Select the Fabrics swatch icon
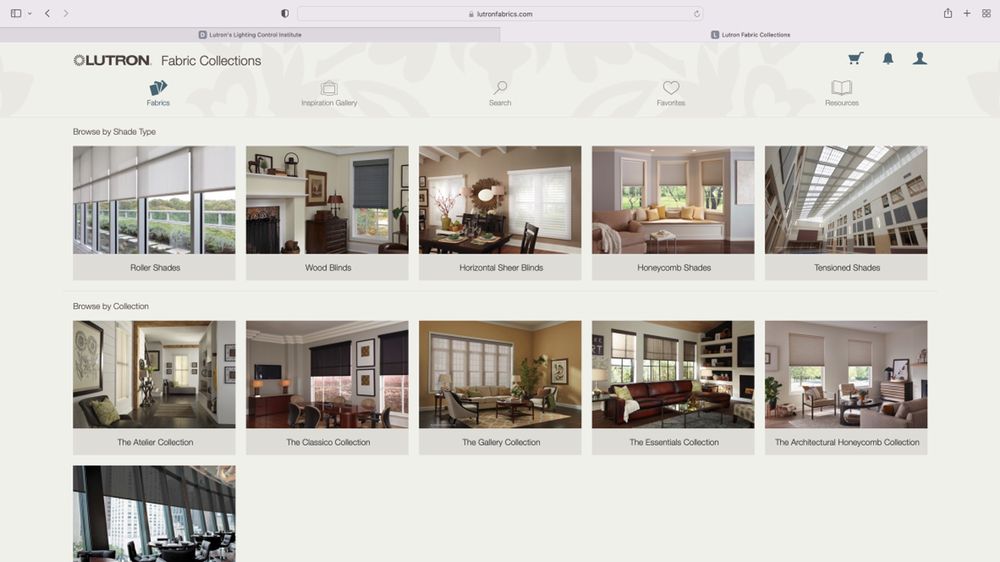This screenshot has width=1000, height=562. click(158, 89)
